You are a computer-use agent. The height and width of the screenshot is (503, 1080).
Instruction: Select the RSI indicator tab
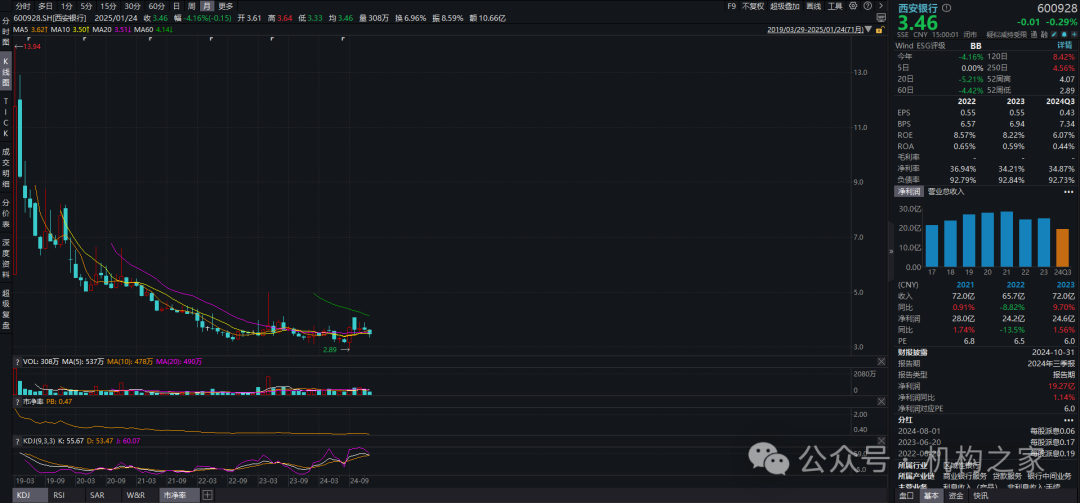[x=59, y=495]
